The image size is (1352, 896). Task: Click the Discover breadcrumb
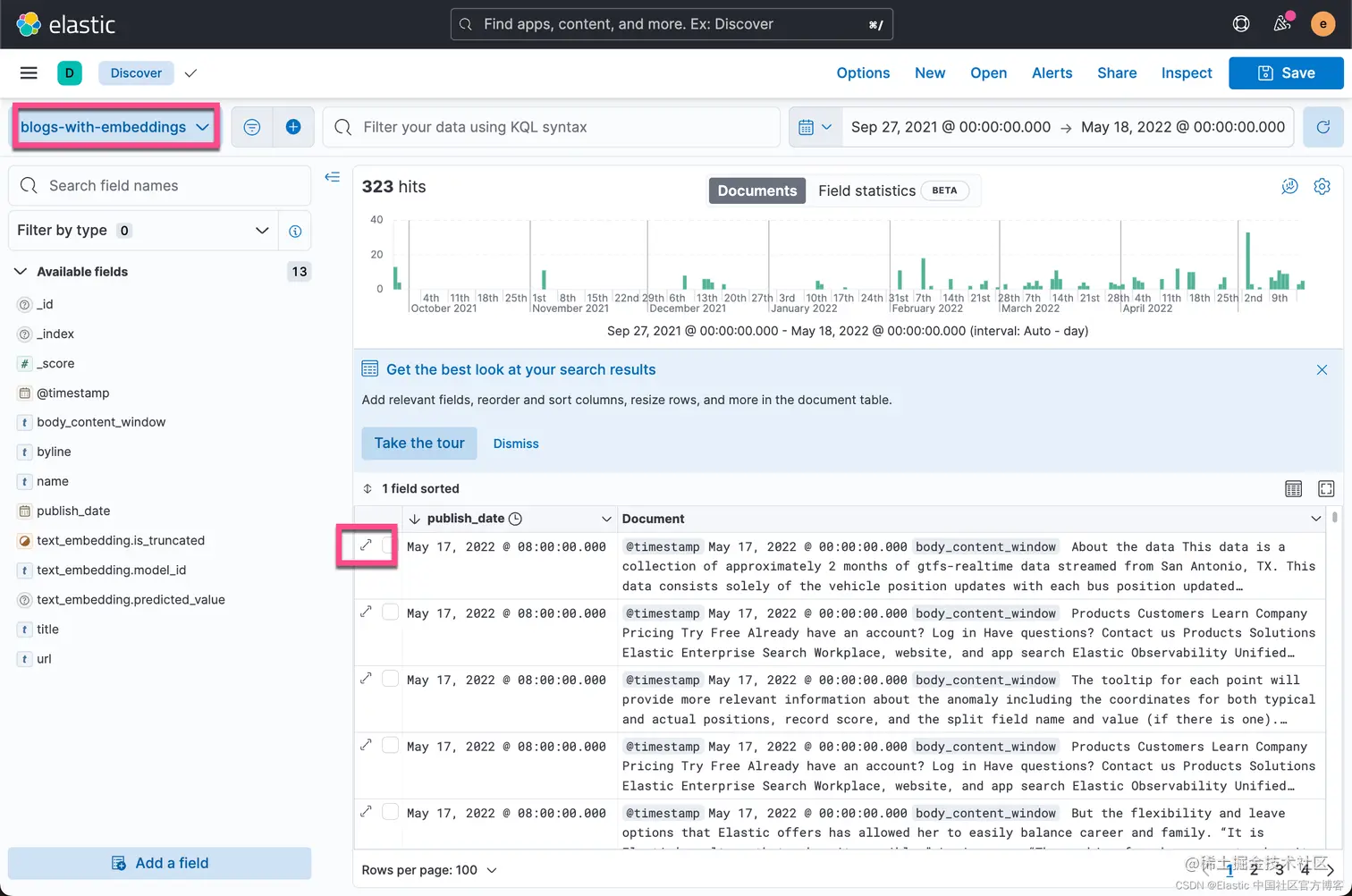(136, 73)
